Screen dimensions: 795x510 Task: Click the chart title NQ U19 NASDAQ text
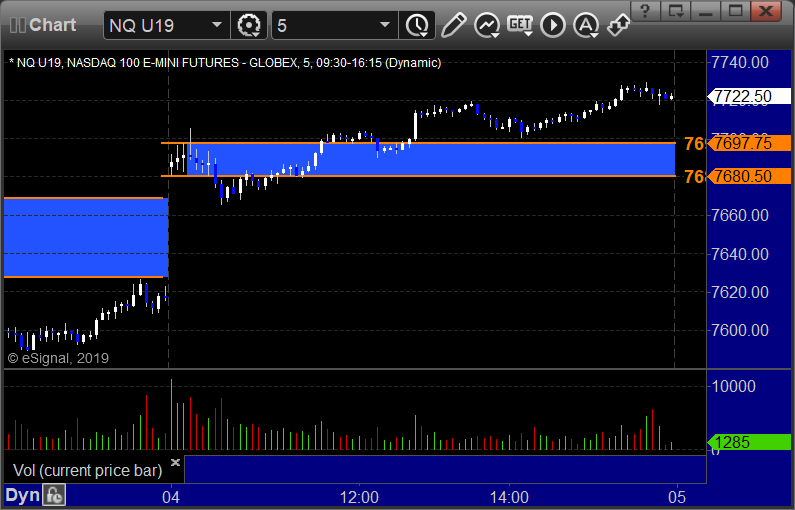225,63
